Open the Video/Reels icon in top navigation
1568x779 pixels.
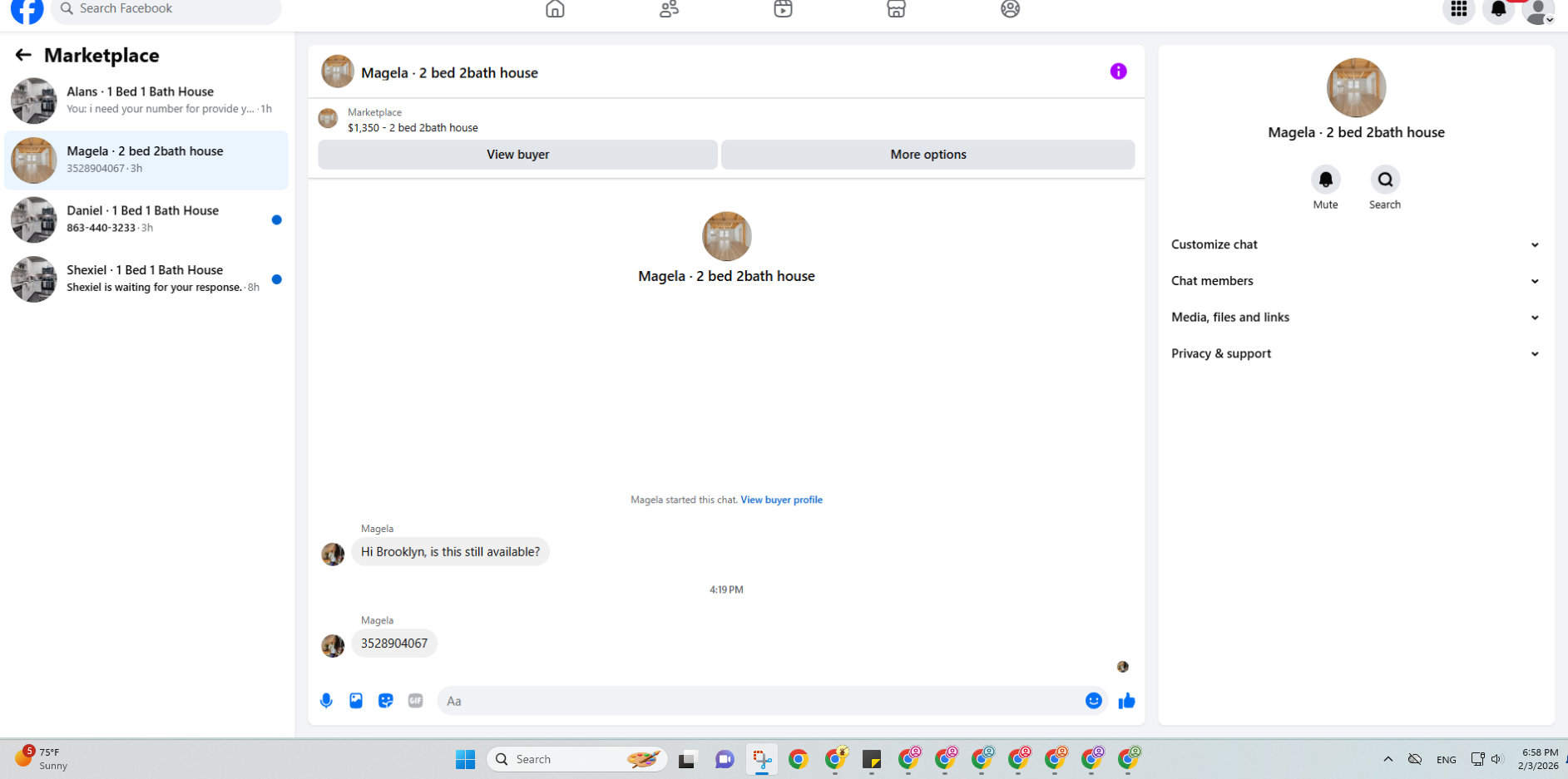click(x=783, y=9)
